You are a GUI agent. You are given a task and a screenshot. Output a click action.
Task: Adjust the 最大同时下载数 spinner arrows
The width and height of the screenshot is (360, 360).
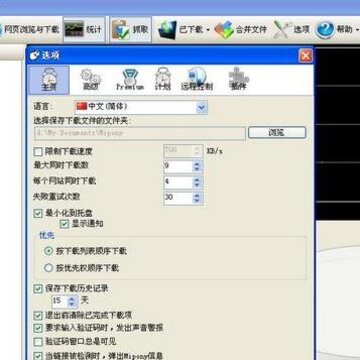click(197, 167)
